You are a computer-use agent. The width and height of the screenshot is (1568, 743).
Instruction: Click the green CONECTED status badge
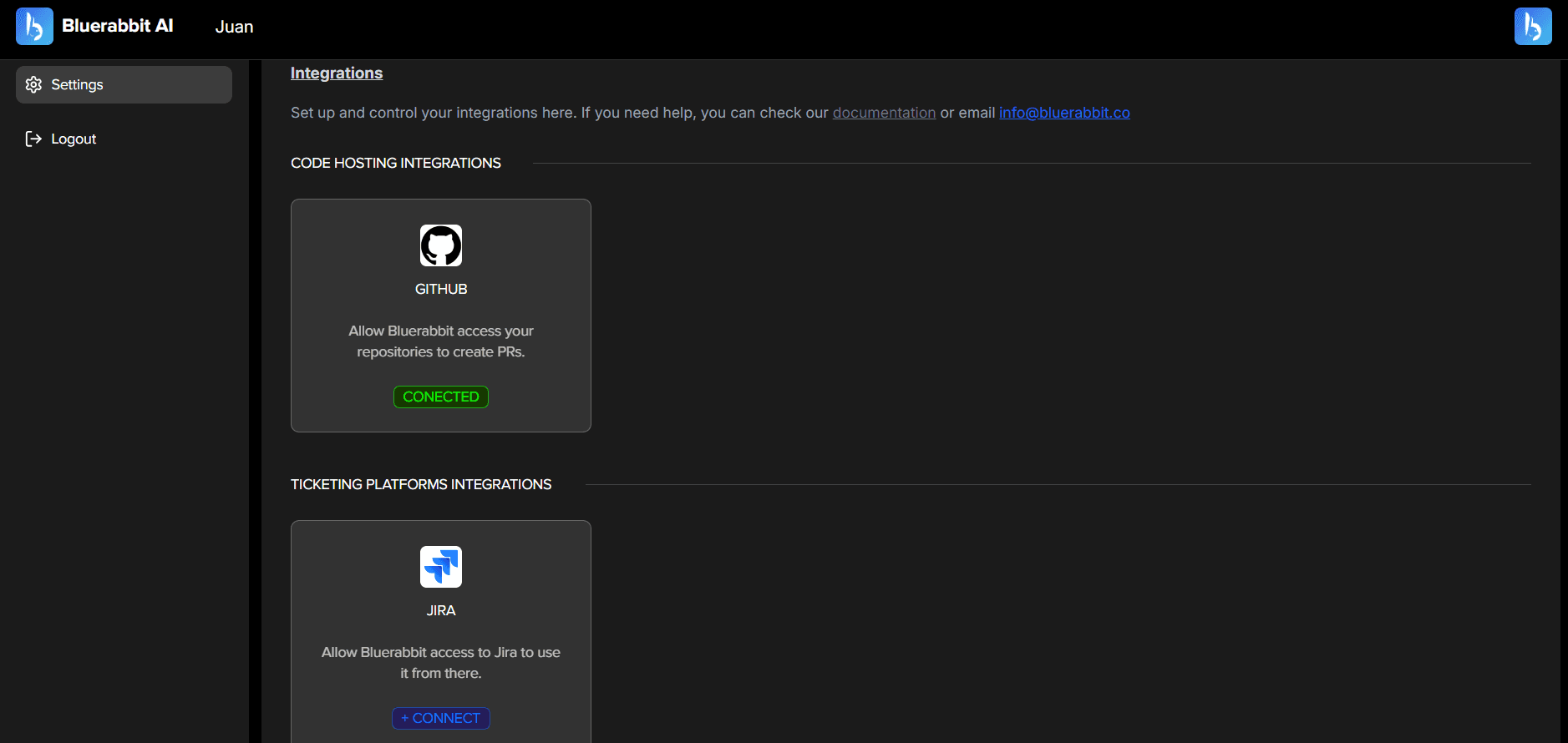[x=440, y=397]
